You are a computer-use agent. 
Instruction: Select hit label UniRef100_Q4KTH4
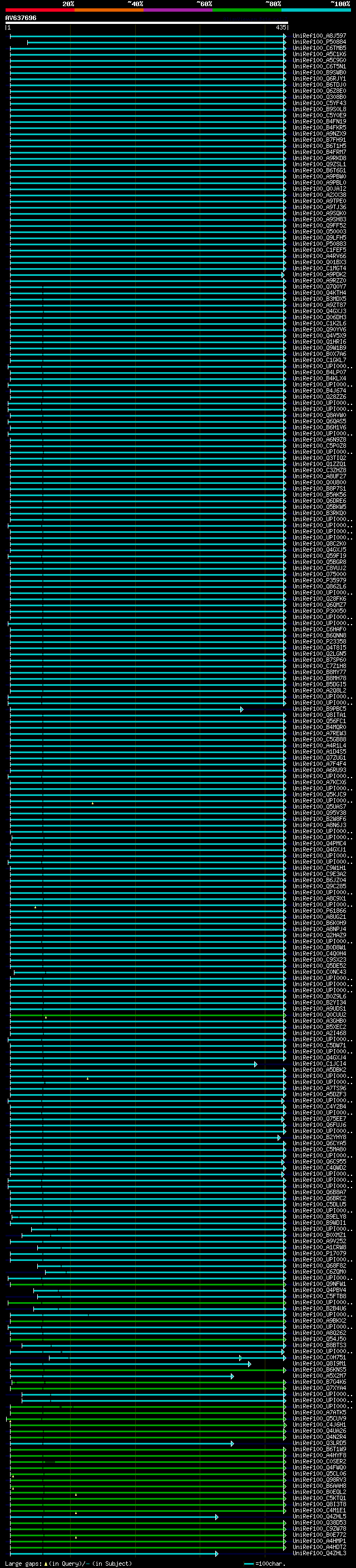pyautogui.click(x=319, y=293)
